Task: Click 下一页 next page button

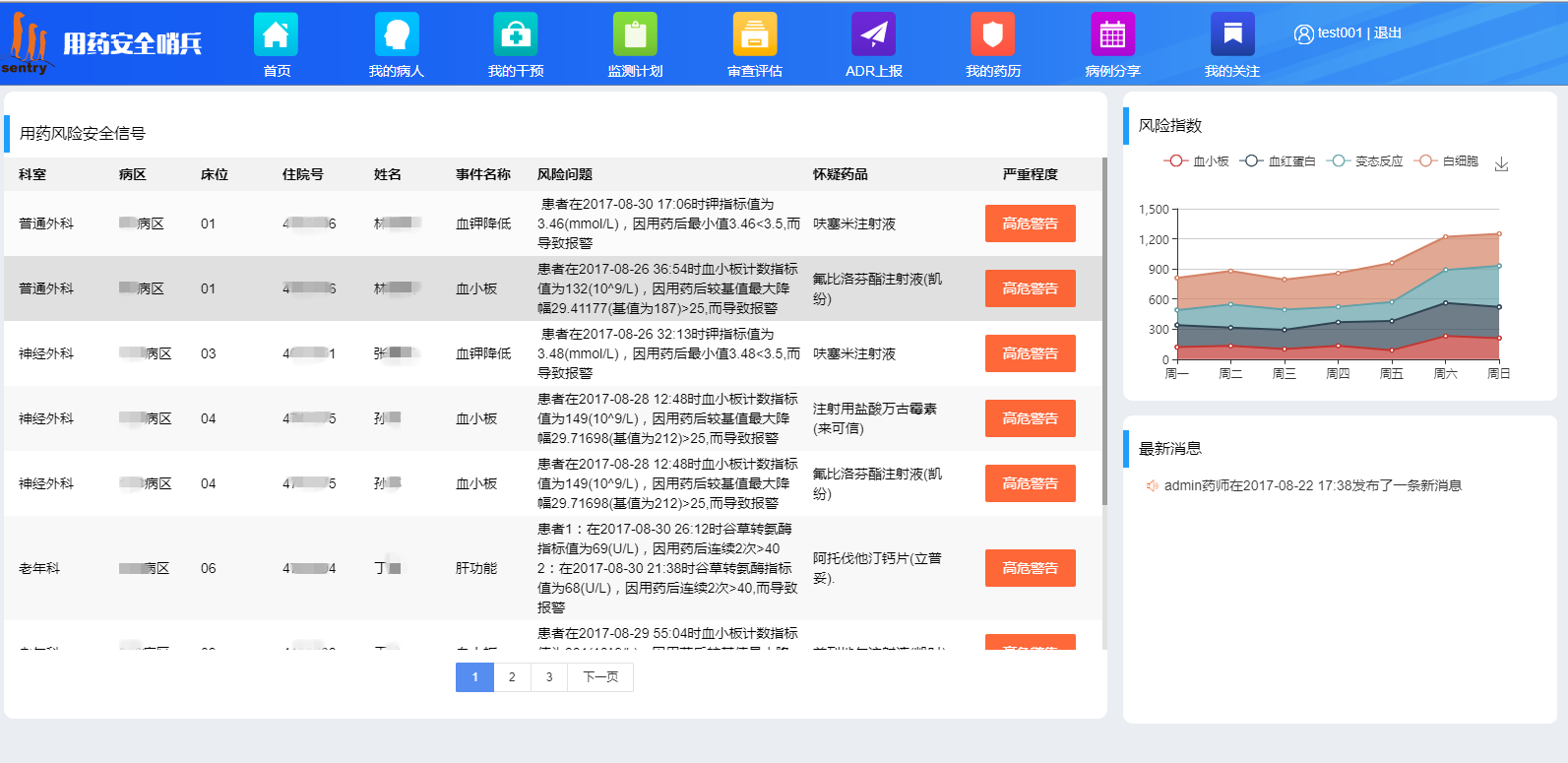Action: pos(600,677)
